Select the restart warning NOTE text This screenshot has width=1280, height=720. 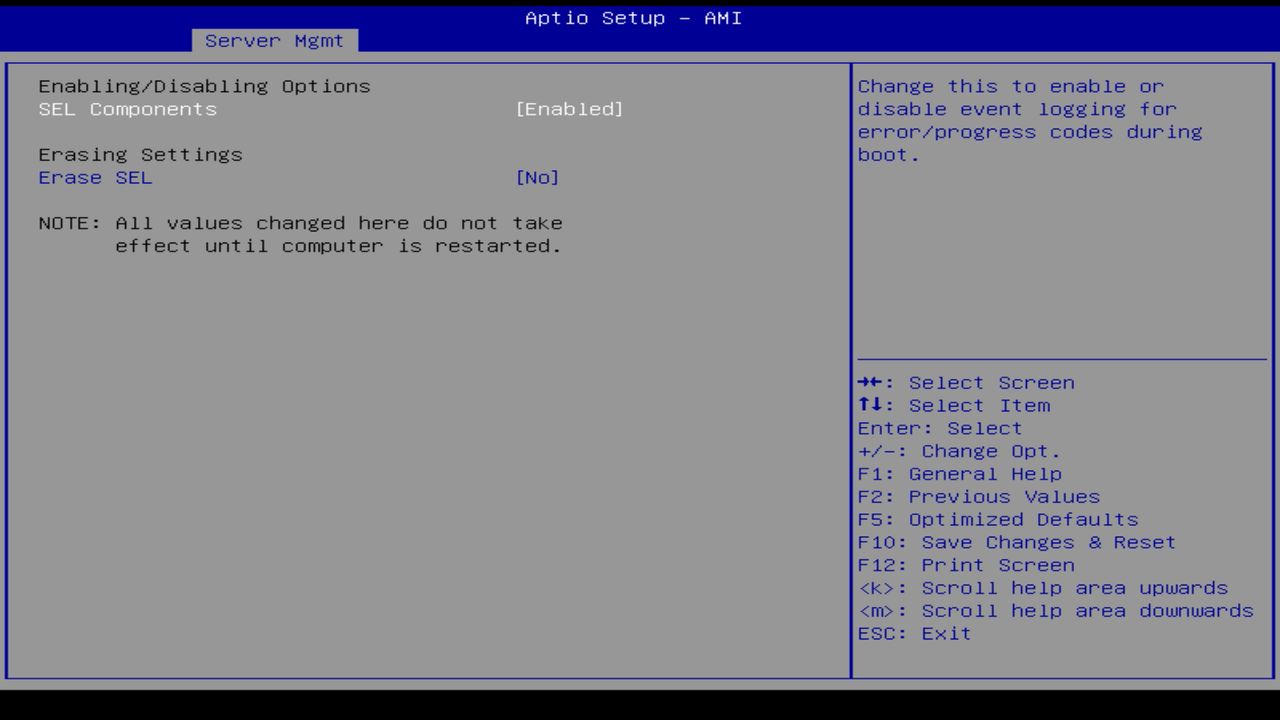300,234
